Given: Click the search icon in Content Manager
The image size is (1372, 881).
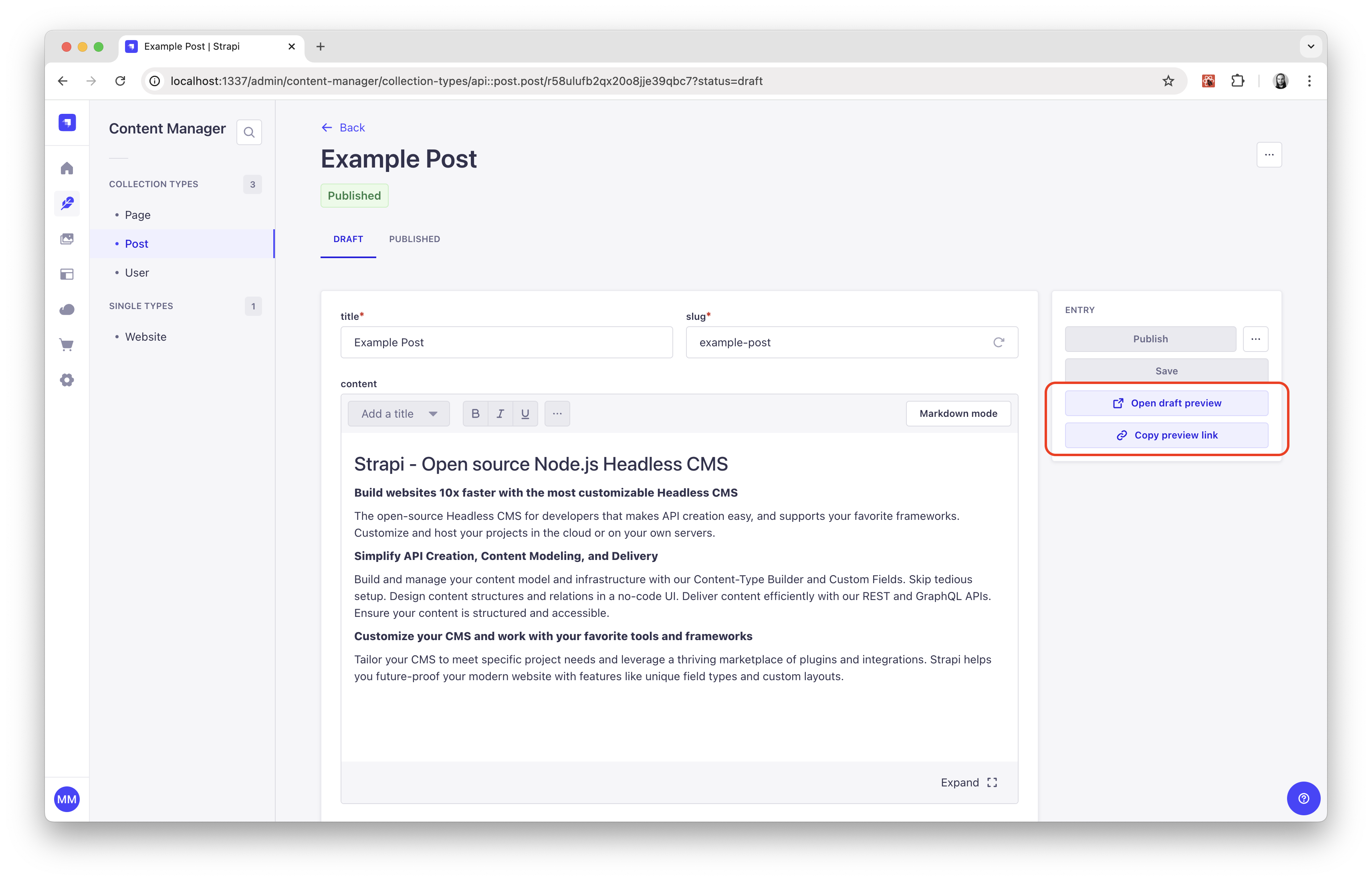Looking at the screenshot, I should (248, 131).
